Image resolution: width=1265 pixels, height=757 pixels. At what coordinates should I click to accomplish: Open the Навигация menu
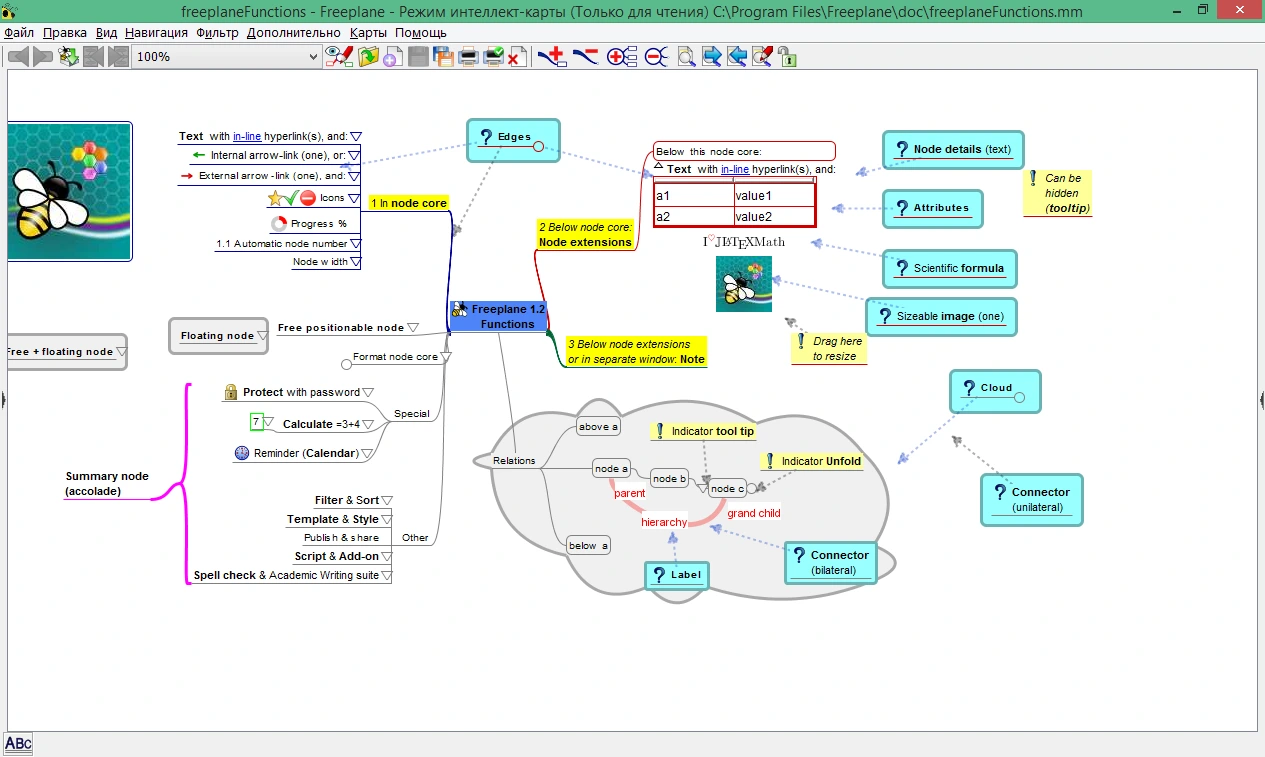pyautogui.click(x=157, y=32)
